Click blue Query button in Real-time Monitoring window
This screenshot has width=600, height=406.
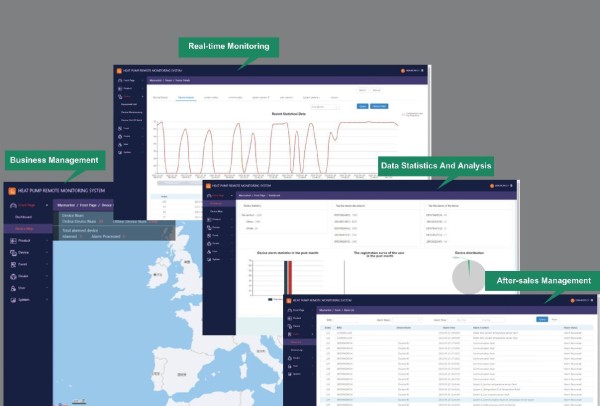(x=362, y=106)
